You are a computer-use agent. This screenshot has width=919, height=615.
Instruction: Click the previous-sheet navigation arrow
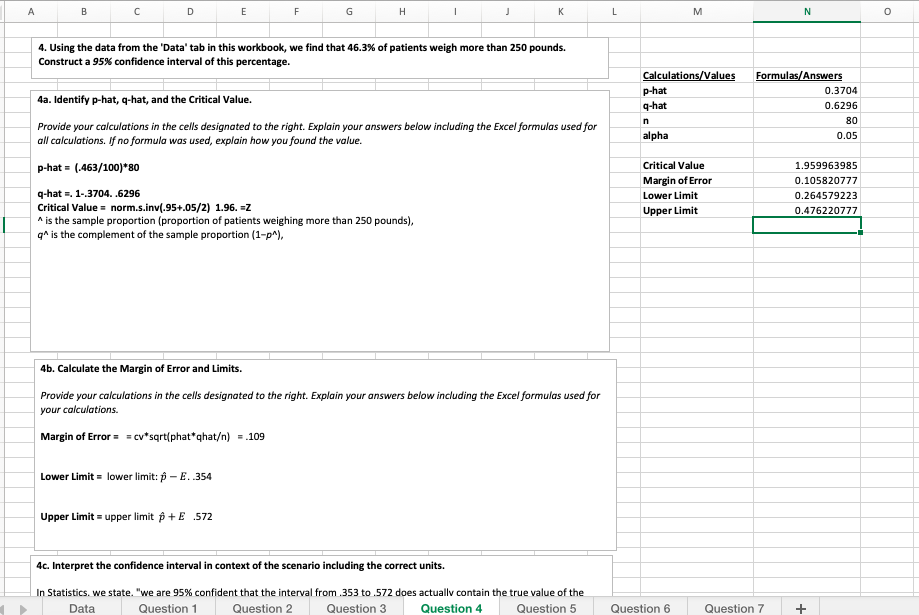pos(8,607)
